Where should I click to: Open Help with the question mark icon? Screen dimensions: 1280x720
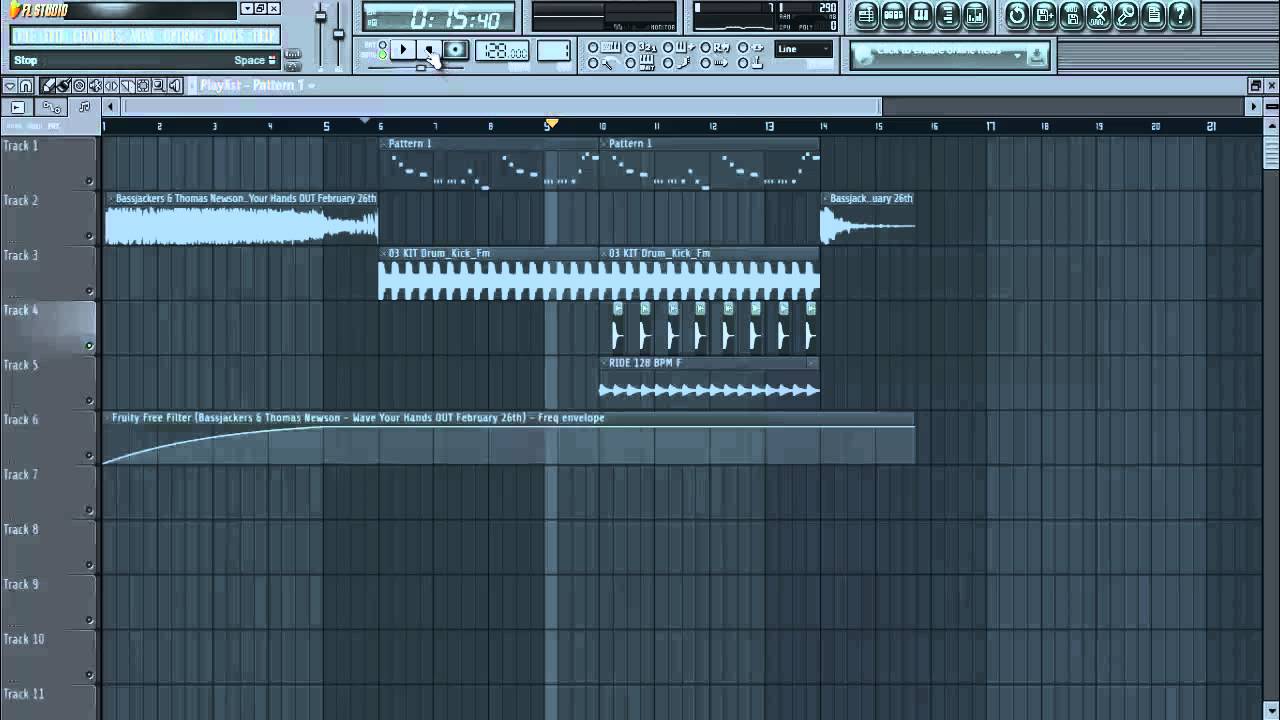click(x=1181, y=15)
